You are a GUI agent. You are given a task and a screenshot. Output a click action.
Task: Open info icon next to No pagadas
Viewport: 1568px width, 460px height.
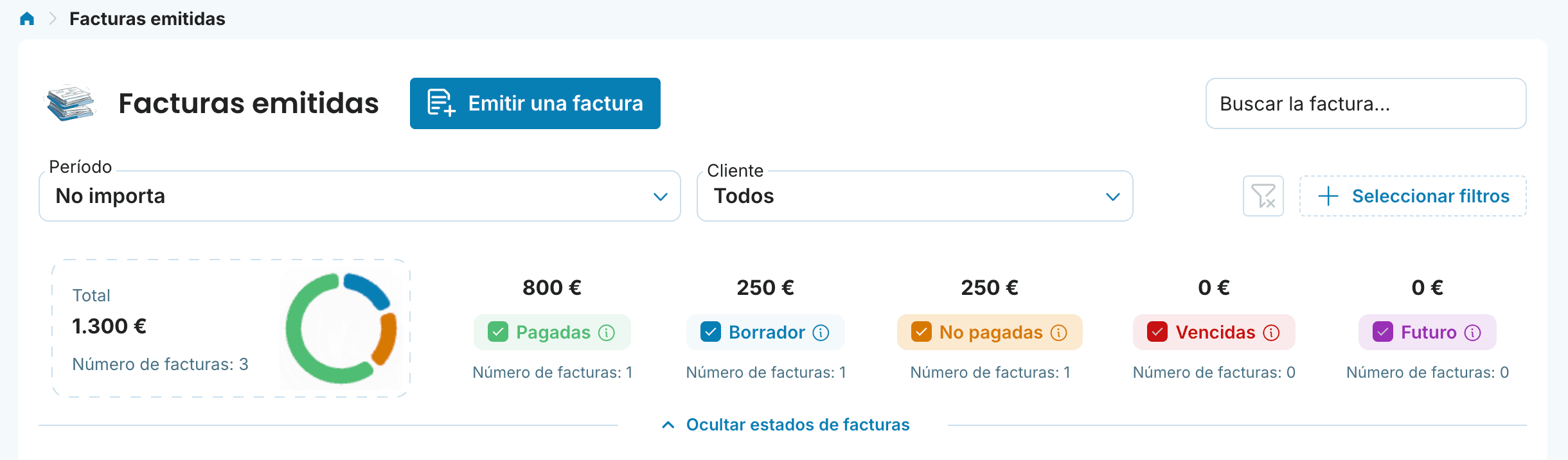click(1058, 332)
